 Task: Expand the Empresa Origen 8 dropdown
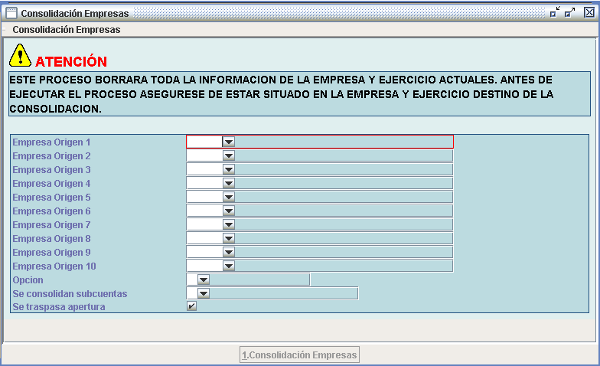[228, 239]
